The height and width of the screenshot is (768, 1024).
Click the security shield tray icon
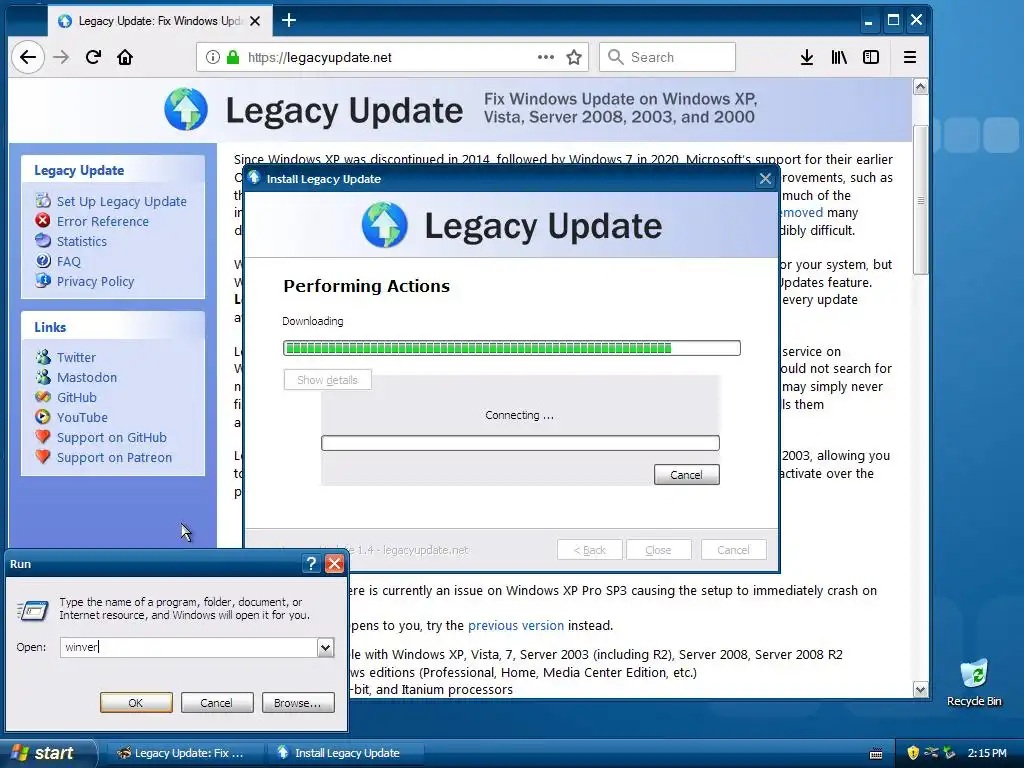point(913,753)
